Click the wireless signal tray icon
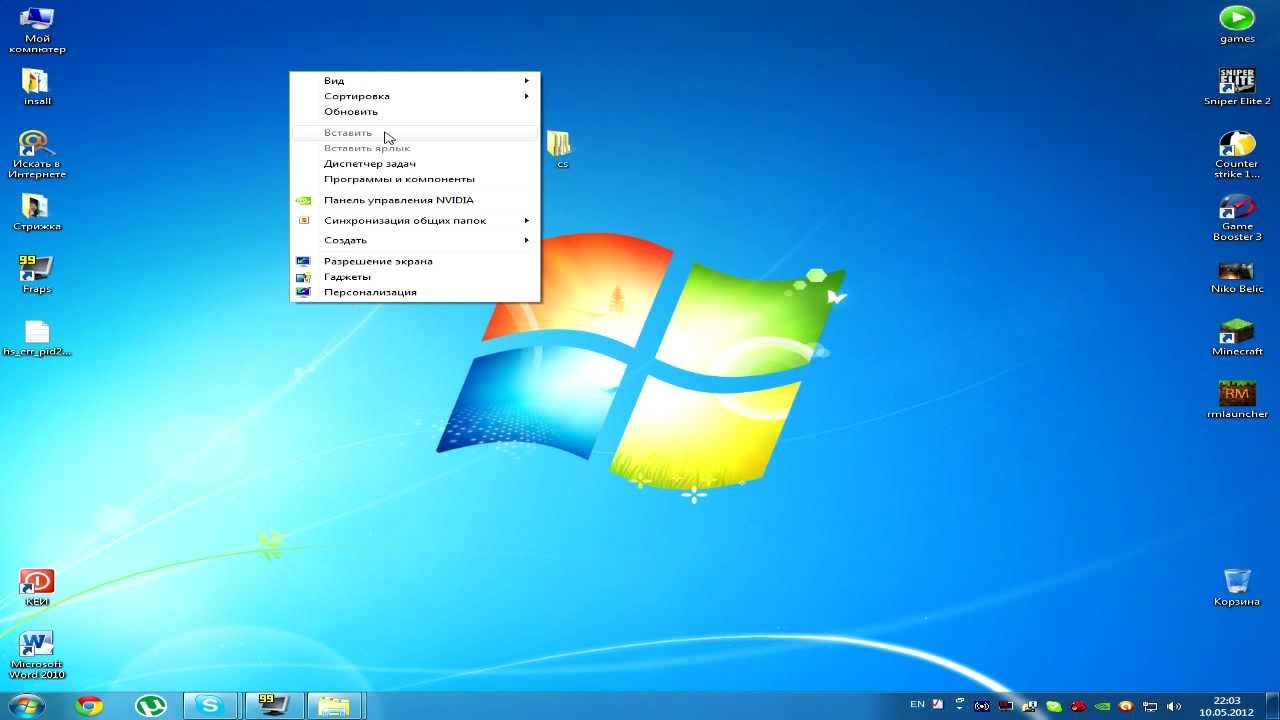Screen dimensions: 1280x720 click(982, 706)
